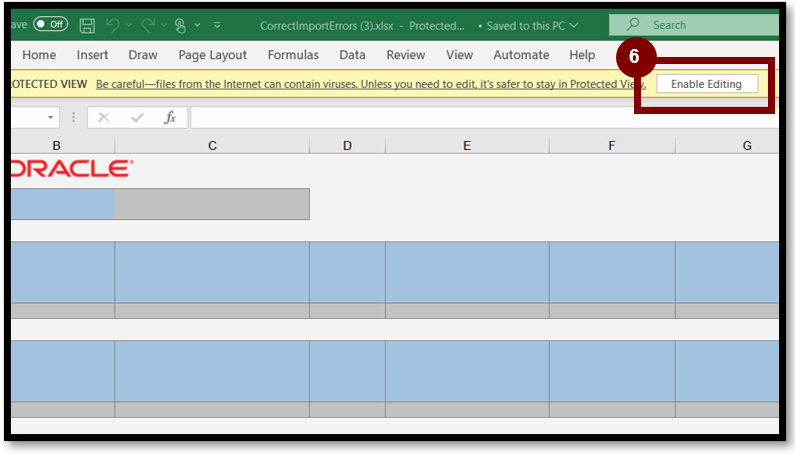Screen dimensions: 795x454
Task: Open Customize Quick Access Toolbar dropdown
Action: click(217, 25)
